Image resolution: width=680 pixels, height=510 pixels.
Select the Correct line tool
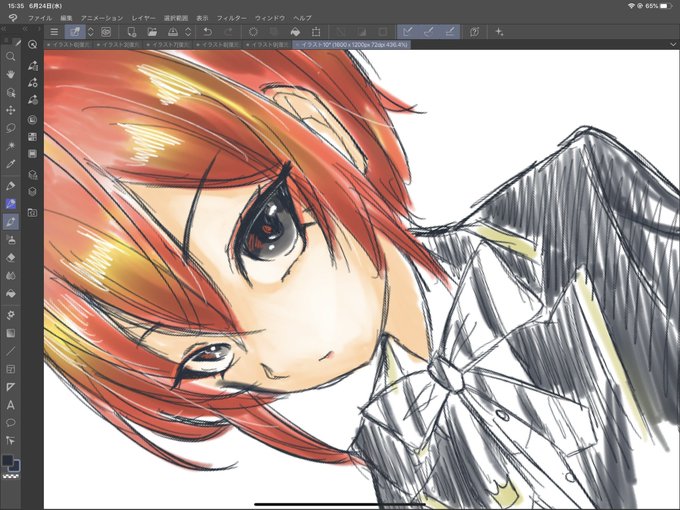pyautogui.click(x=10, y=441)
